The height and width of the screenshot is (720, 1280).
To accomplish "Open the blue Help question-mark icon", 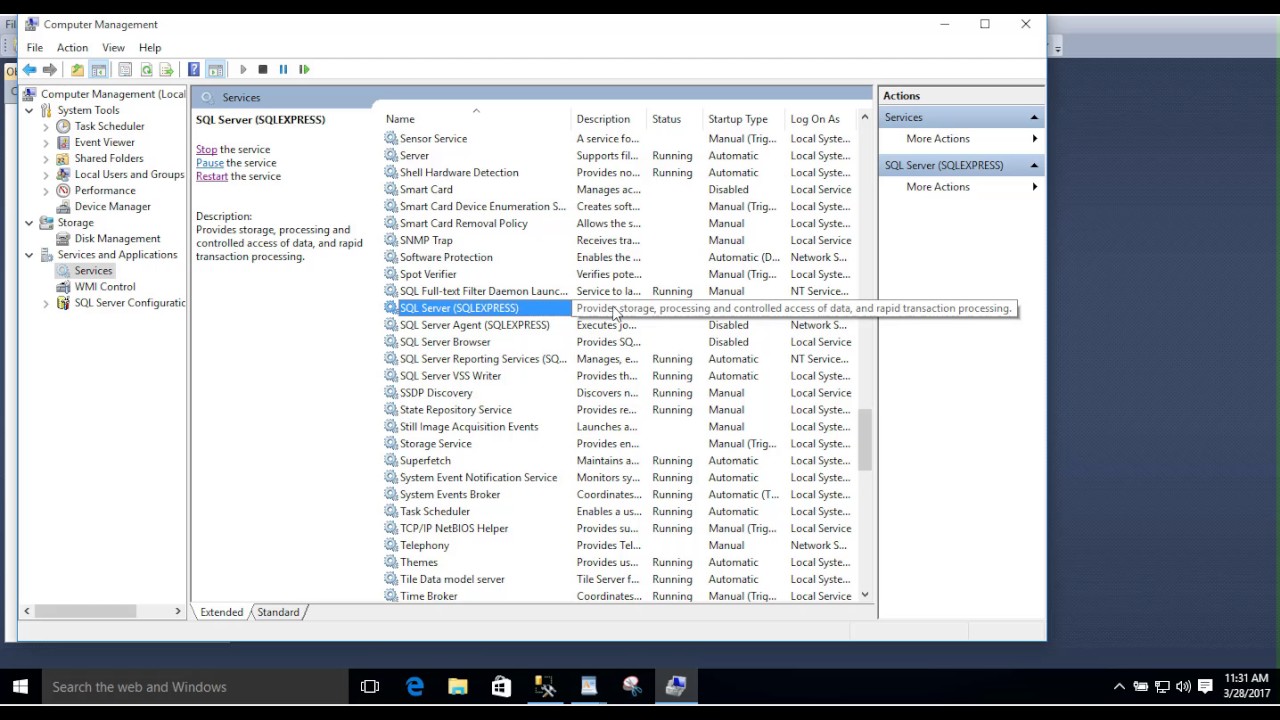I will click(x=194, y=69).
